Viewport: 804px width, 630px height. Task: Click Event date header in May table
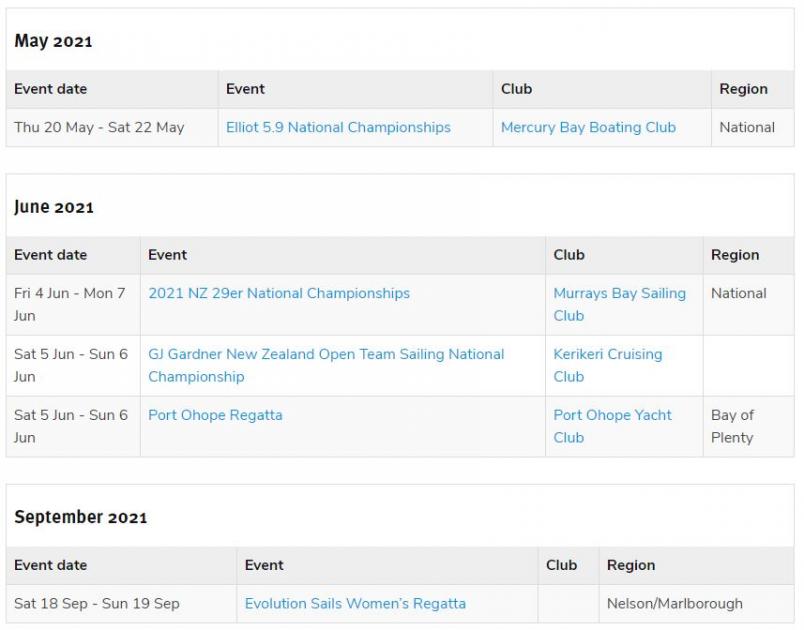pos(51,89)
